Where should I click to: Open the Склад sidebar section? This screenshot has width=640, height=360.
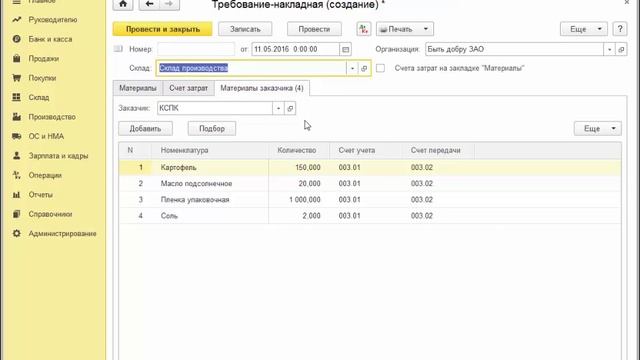[39, 98]
